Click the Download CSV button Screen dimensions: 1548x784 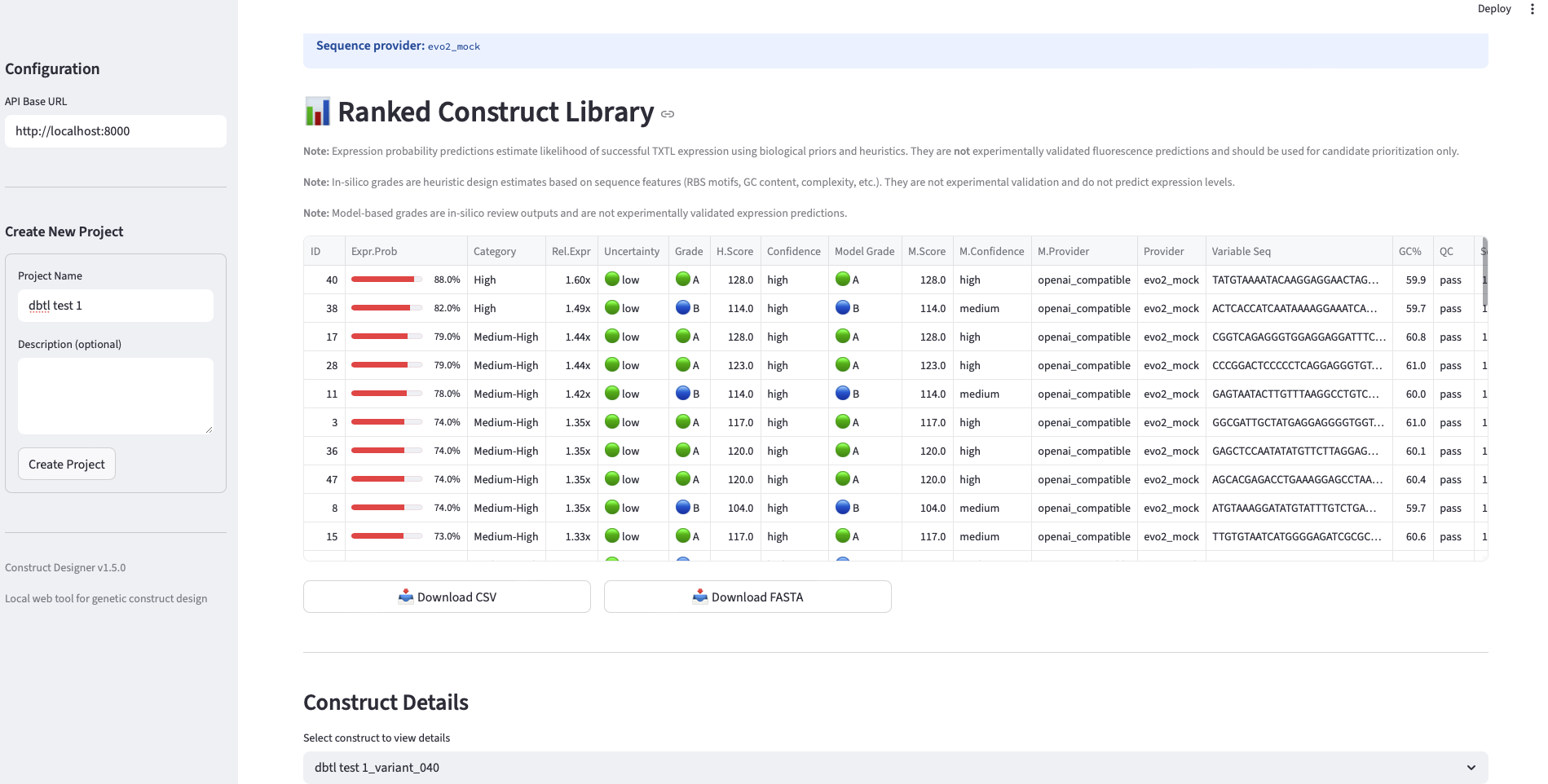pos(447,597)
